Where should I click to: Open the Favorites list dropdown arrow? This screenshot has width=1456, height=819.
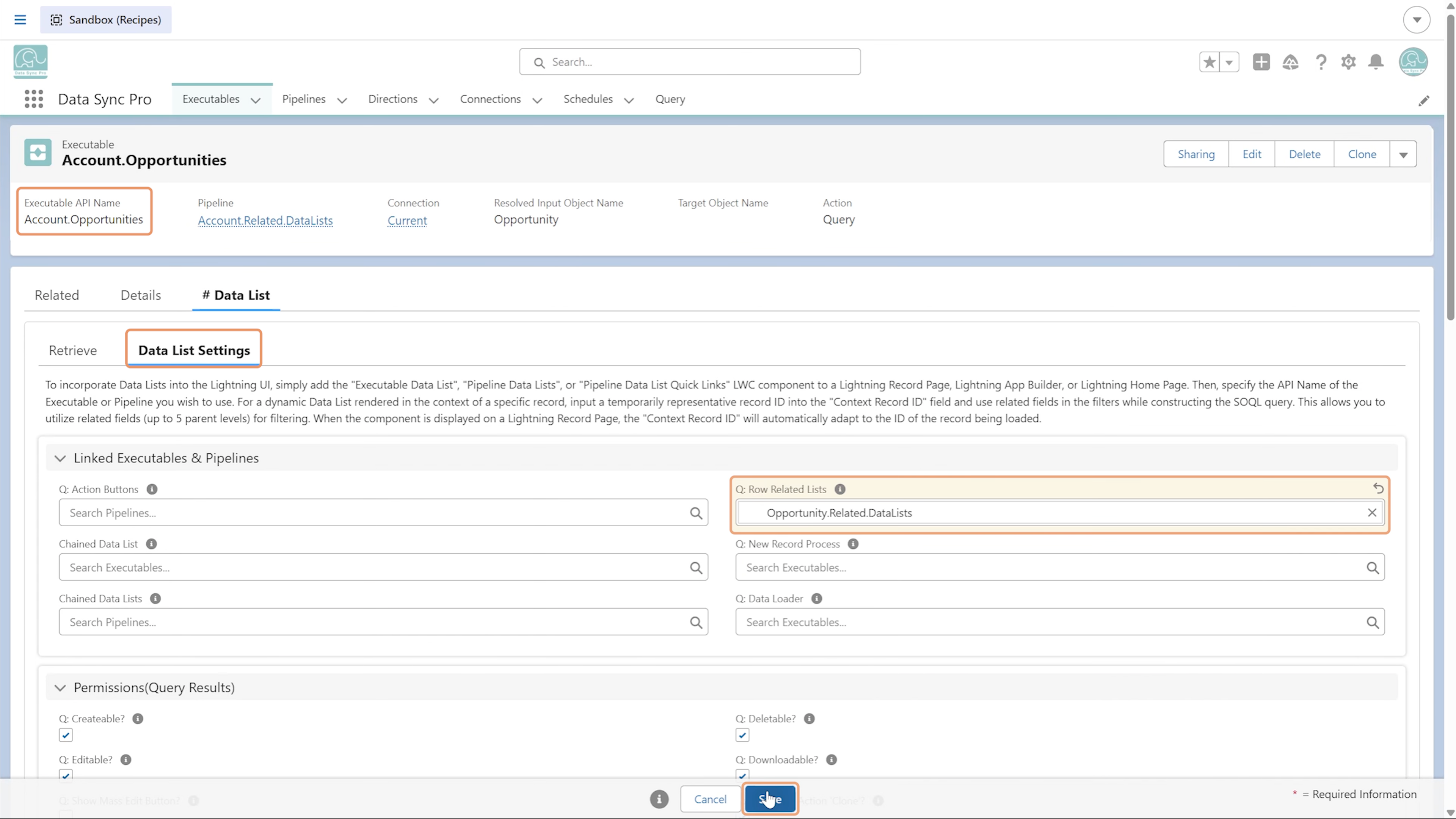[x=1229, y=62]
